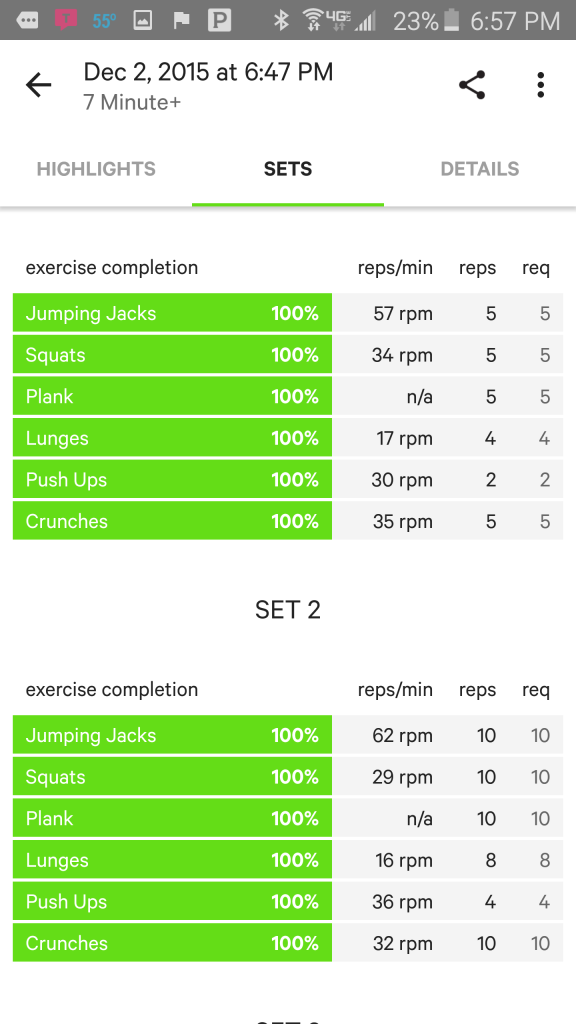Open the three-dot overflow menu
Image resolution: width=576 pixels, height=1024 pixels.
pos(540,85)
